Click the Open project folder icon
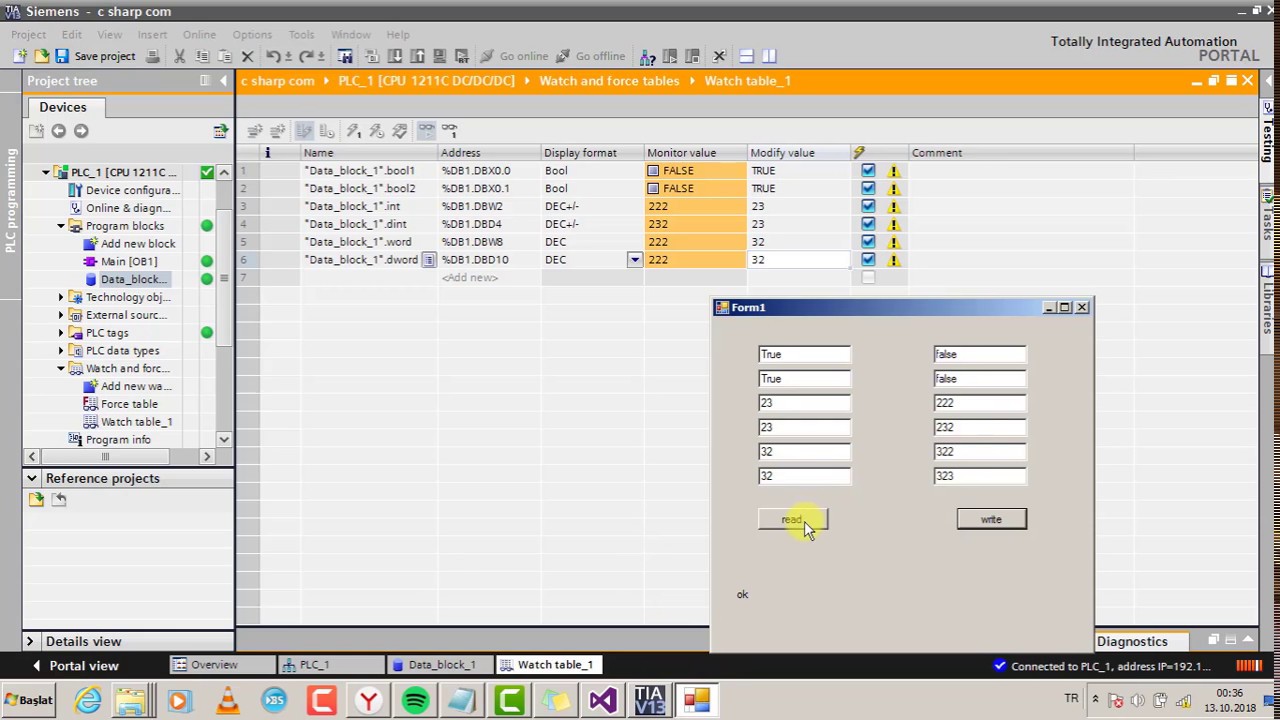1280x720 pixels. [x=41, y=56]
